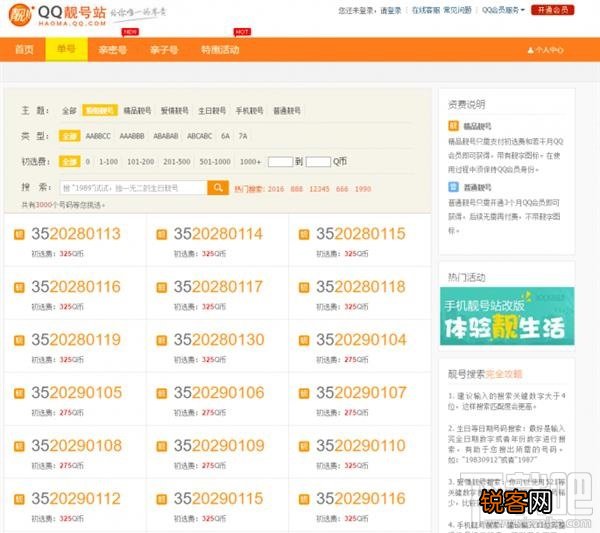The width and height of the screenshot is (600, 533).
Task: Focus the number search text field
Action: [x=134, y=188]
